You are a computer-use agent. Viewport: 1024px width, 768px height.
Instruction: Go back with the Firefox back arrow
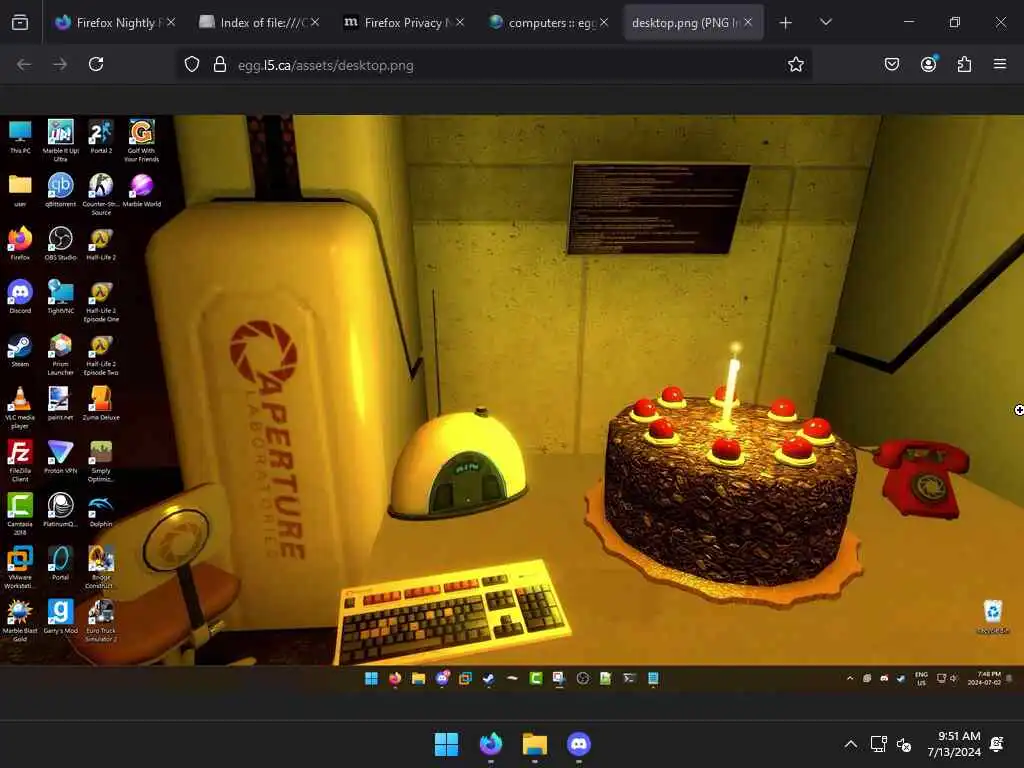point(24,64)
